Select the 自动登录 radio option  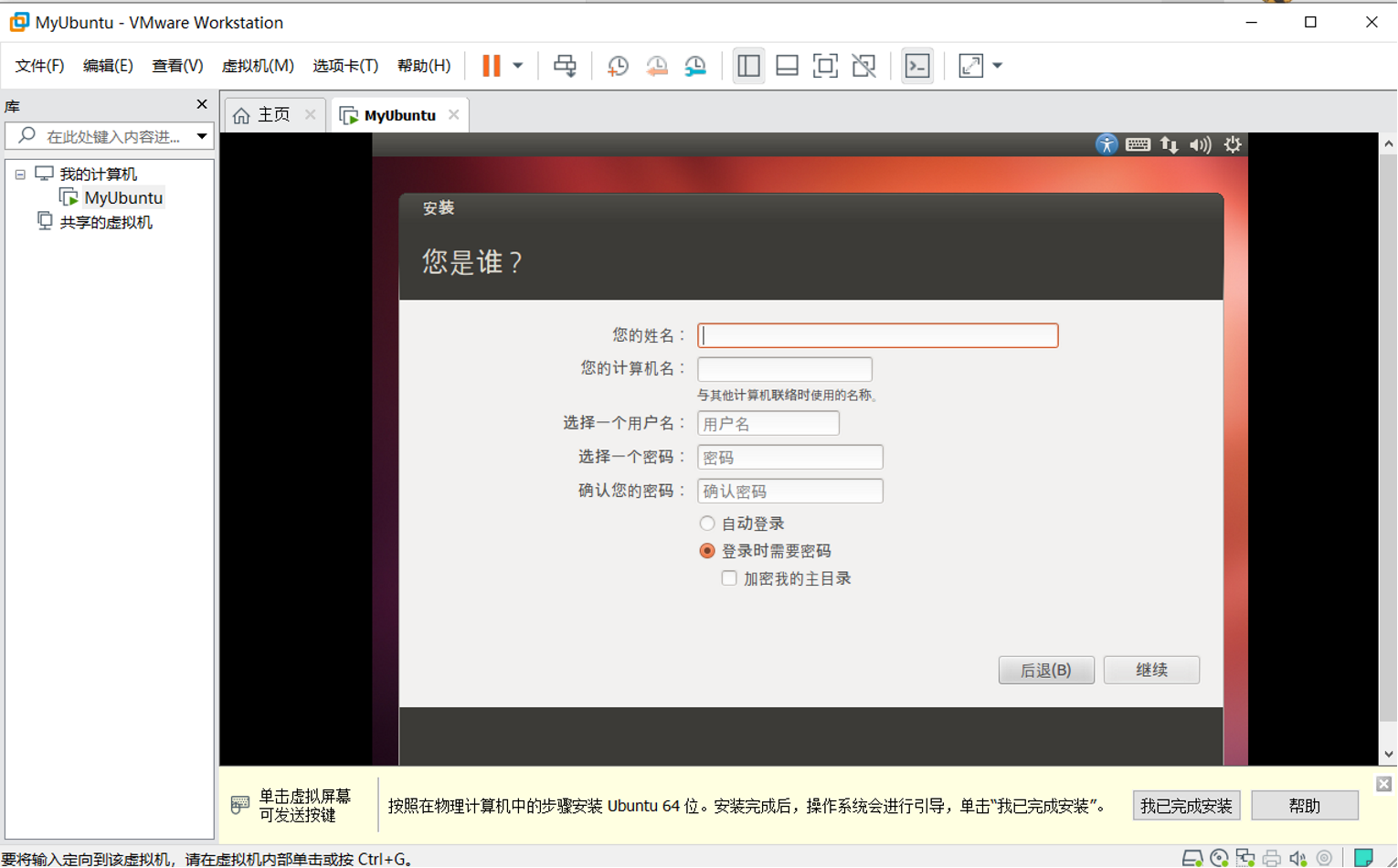point(707,523)
